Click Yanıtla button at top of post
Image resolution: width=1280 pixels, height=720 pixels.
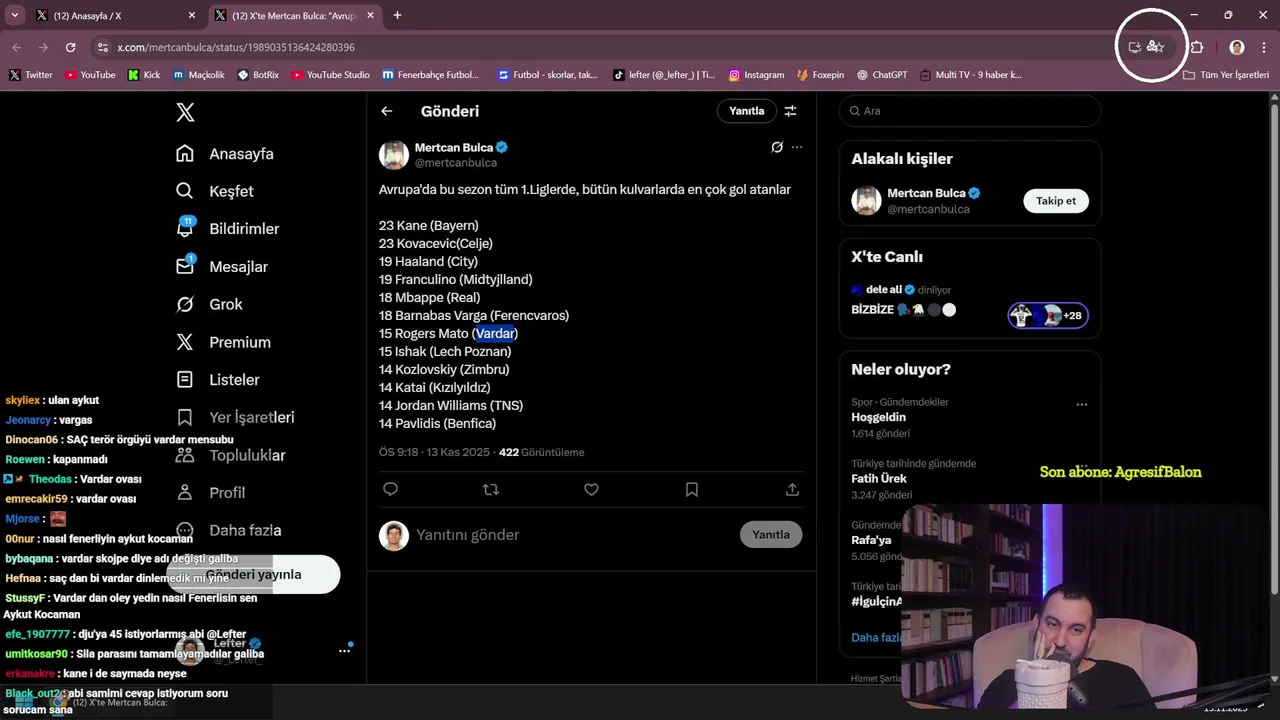(746, 111)
